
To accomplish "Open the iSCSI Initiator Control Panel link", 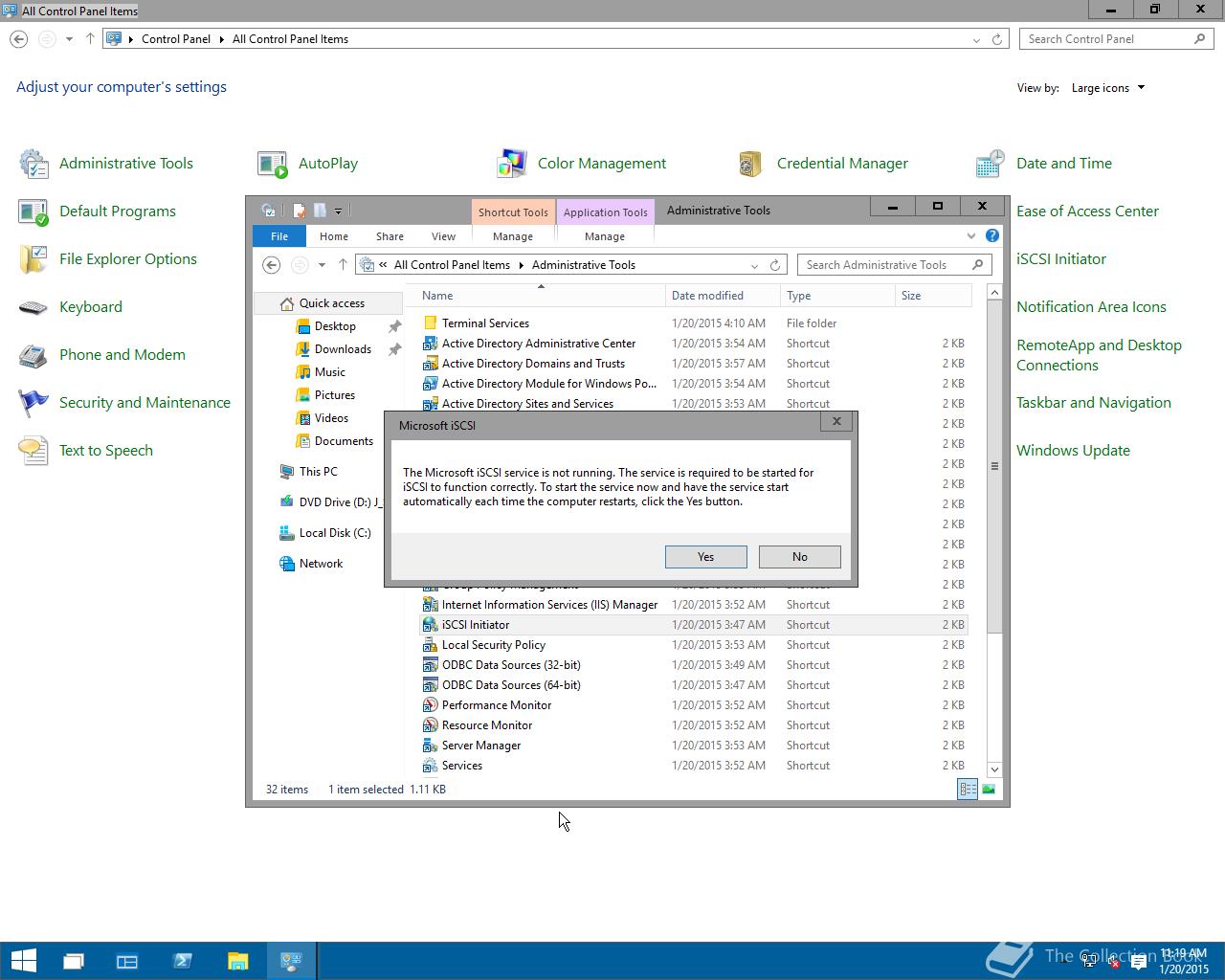I will pyautogui.click(x=1061, y=259).
